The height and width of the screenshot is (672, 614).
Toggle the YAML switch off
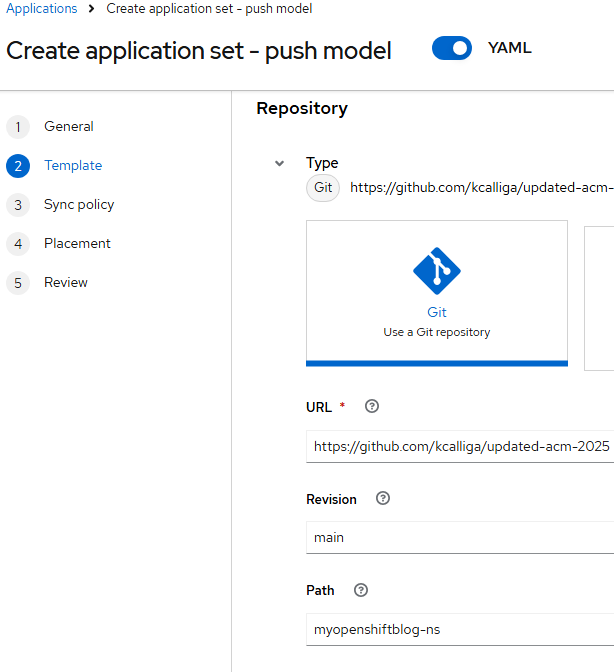[452, 48]
